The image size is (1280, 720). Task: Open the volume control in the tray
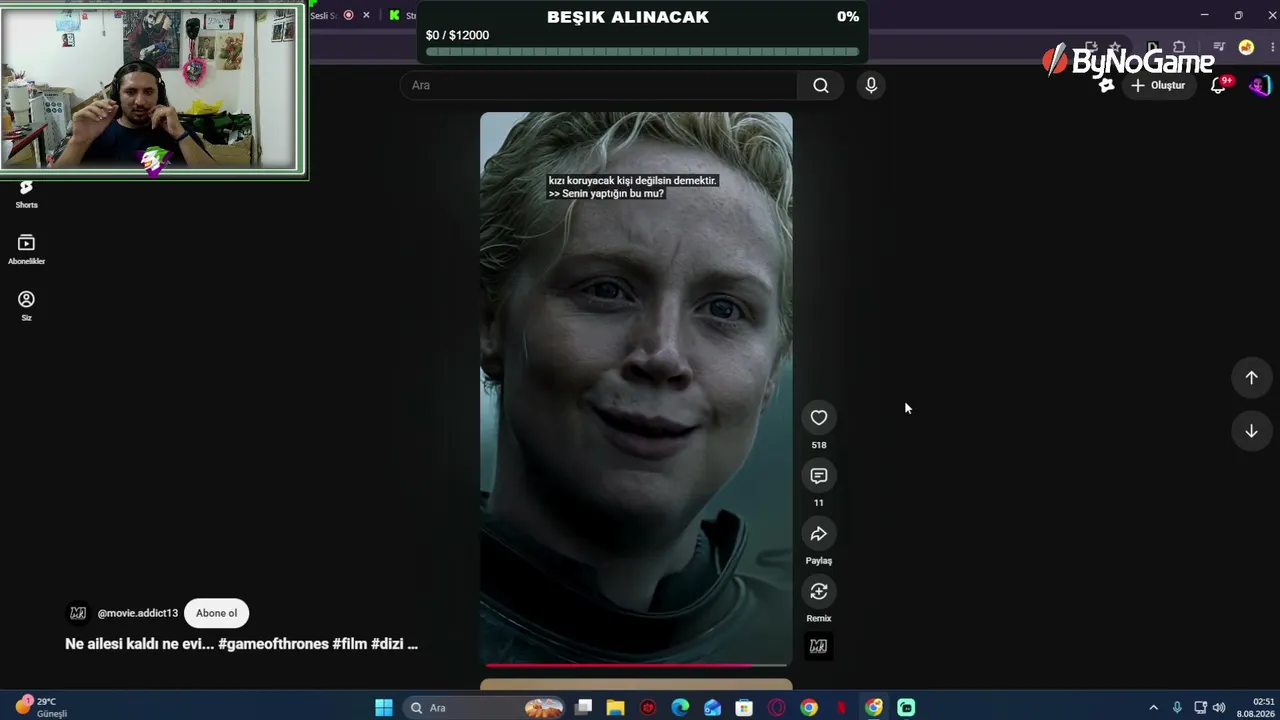pyautogui.click(x=1219, y=708)
